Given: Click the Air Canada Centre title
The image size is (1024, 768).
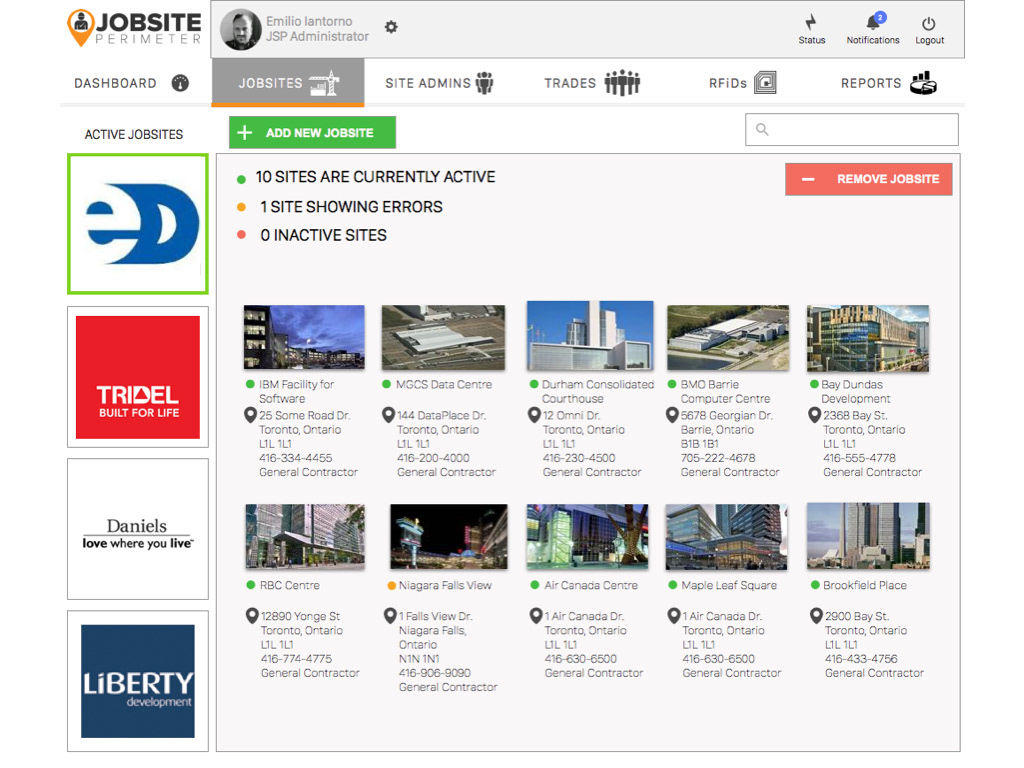Looking at the screenshot, I should pos(591,586).
